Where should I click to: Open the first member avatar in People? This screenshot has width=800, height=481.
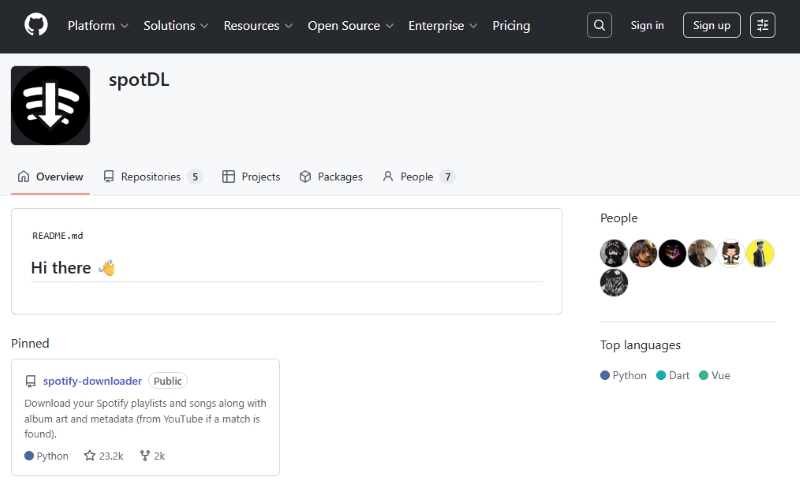click(x=614, y=253)
